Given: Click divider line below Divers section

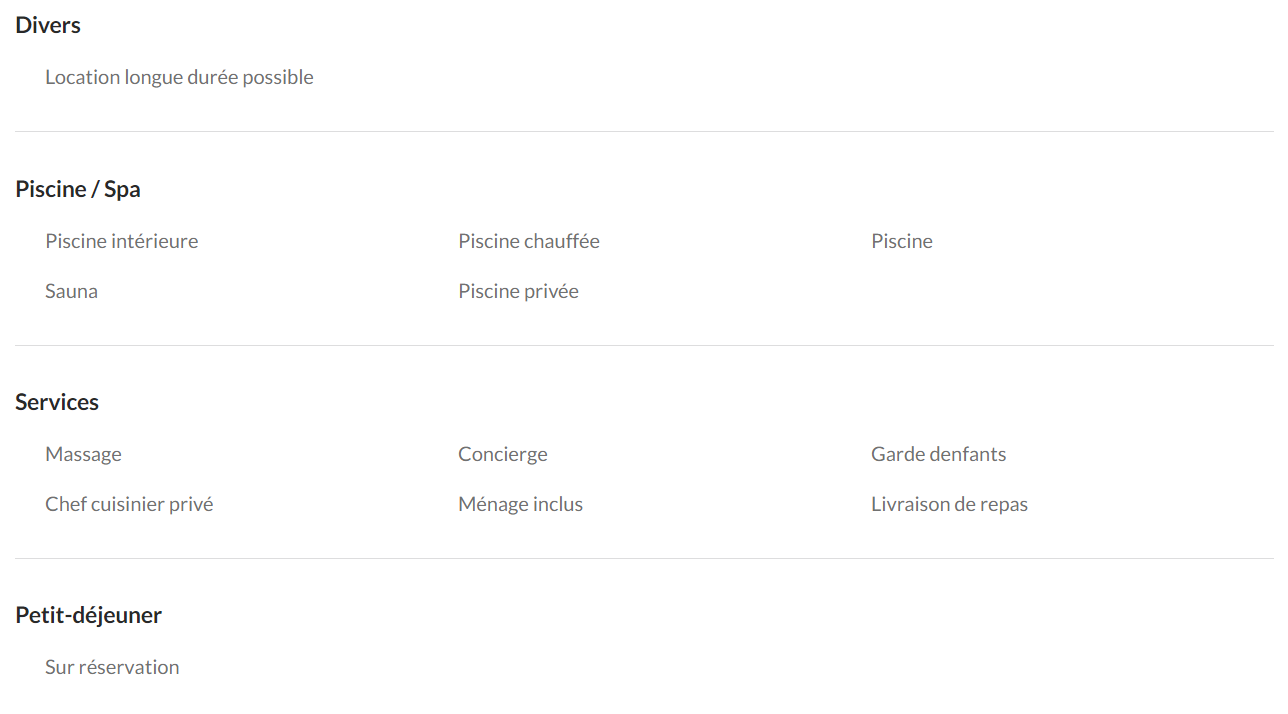Looking at the screenshot, I should click(644, 131).
